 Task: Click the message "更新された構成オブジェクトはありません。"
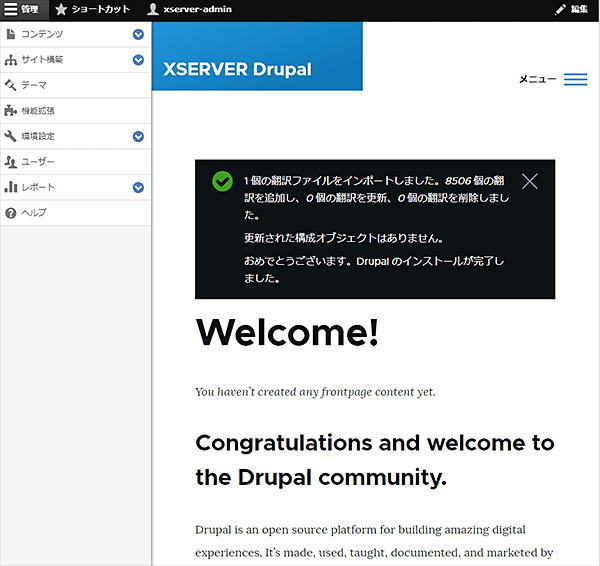344,238
